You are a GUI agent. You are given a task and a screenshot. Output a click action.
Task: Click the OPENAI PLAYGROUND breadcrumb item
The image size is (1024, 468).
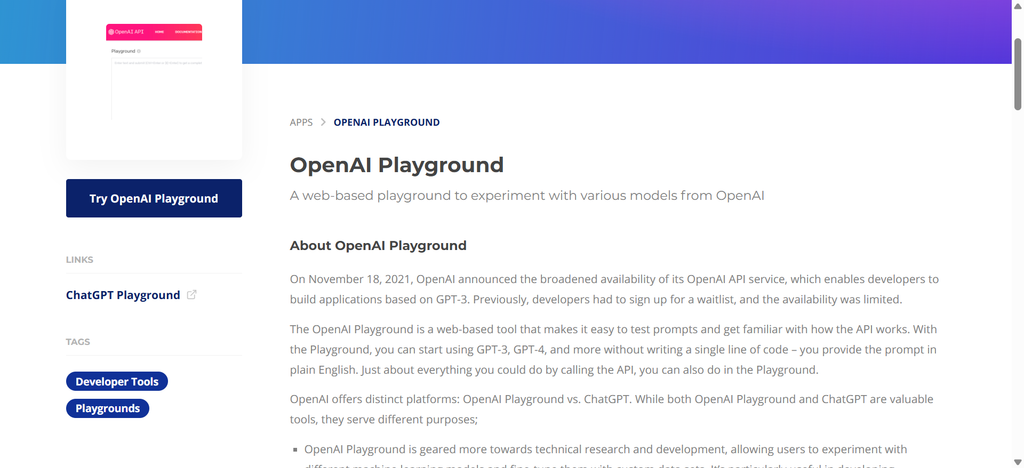click(387, 122)
